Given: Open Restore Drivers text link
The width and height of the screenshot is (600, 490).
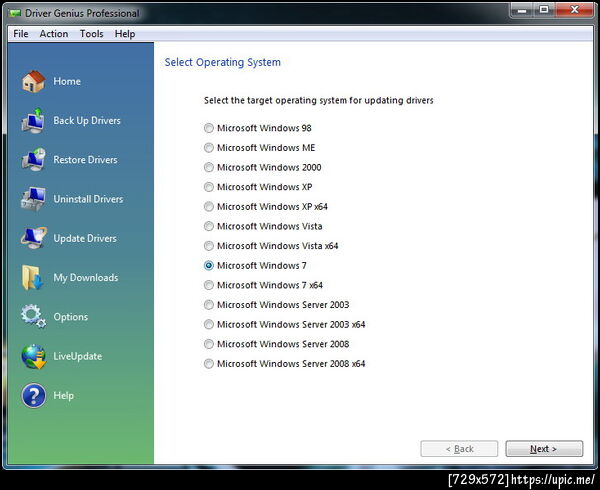Looking at the screenshot, I should pyautogui.click(x=85, y=160).
